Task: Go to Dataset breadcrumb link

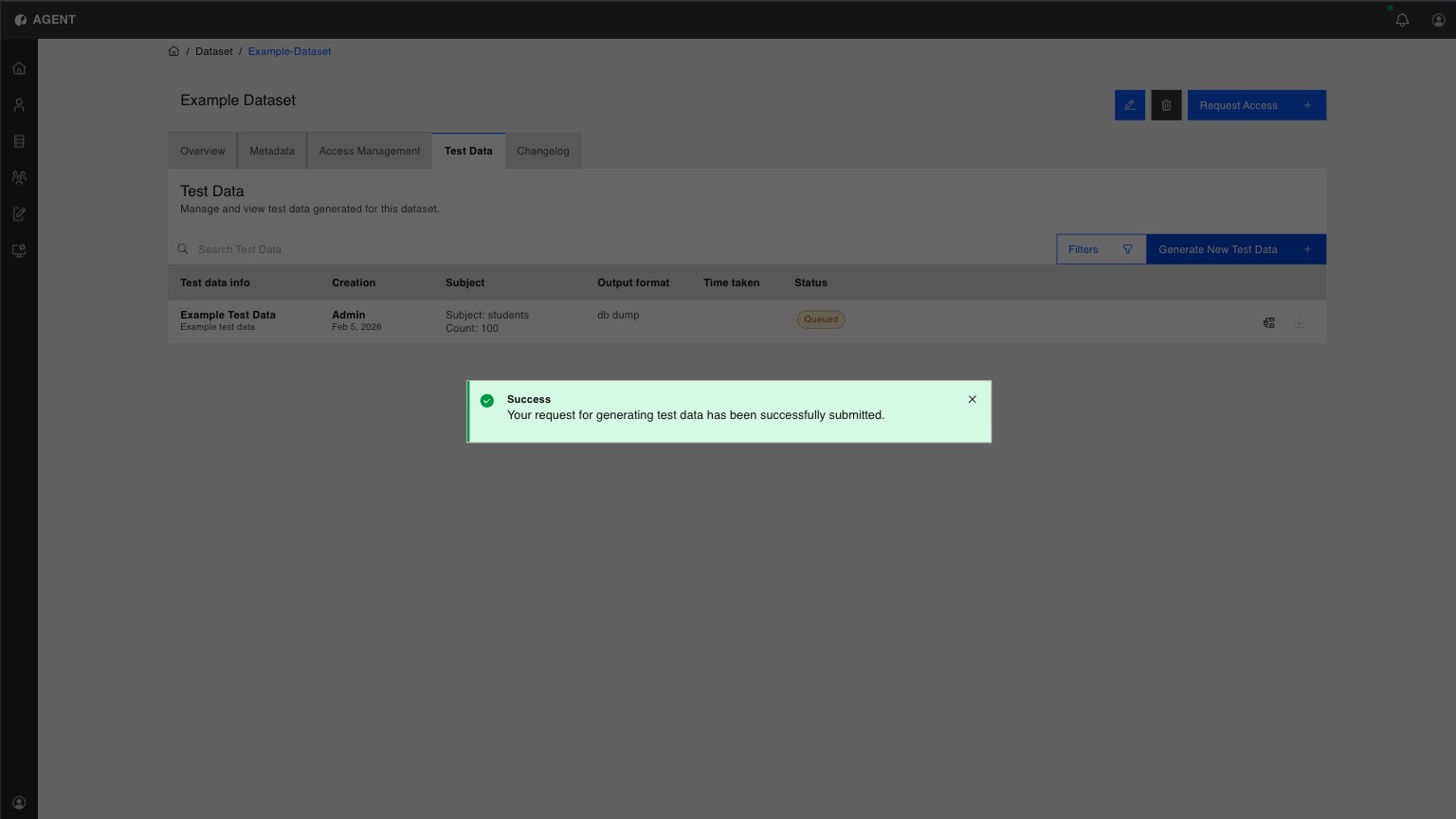Action: click(214, 51)
